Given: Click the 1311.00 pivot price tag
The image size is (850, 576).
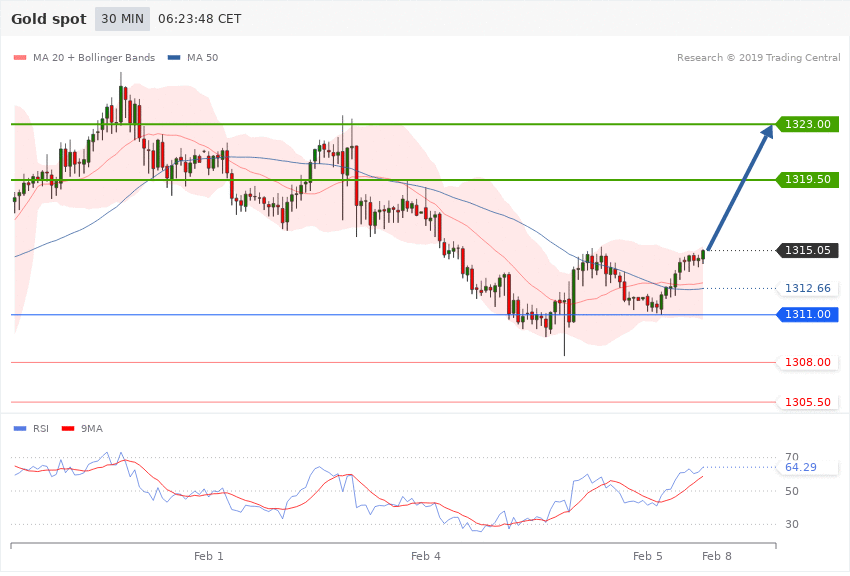Looking at the screenshot, I should click(808, 314).
